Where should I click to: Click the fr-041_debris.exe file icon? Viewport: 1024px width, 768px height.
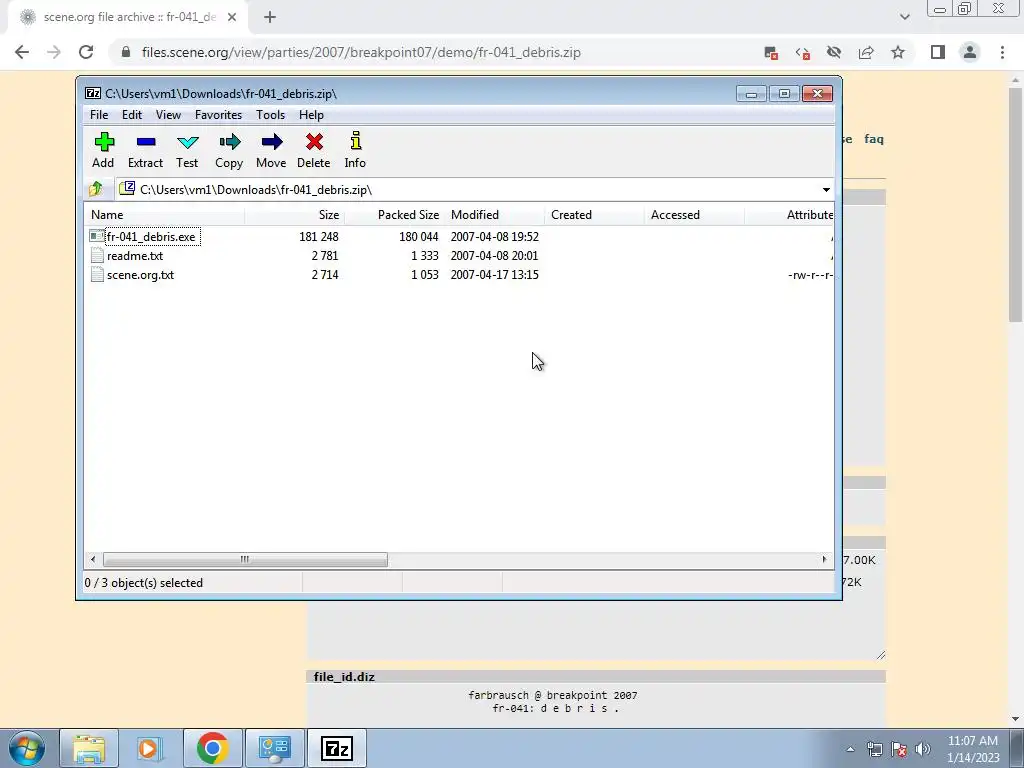click(97, 236)
